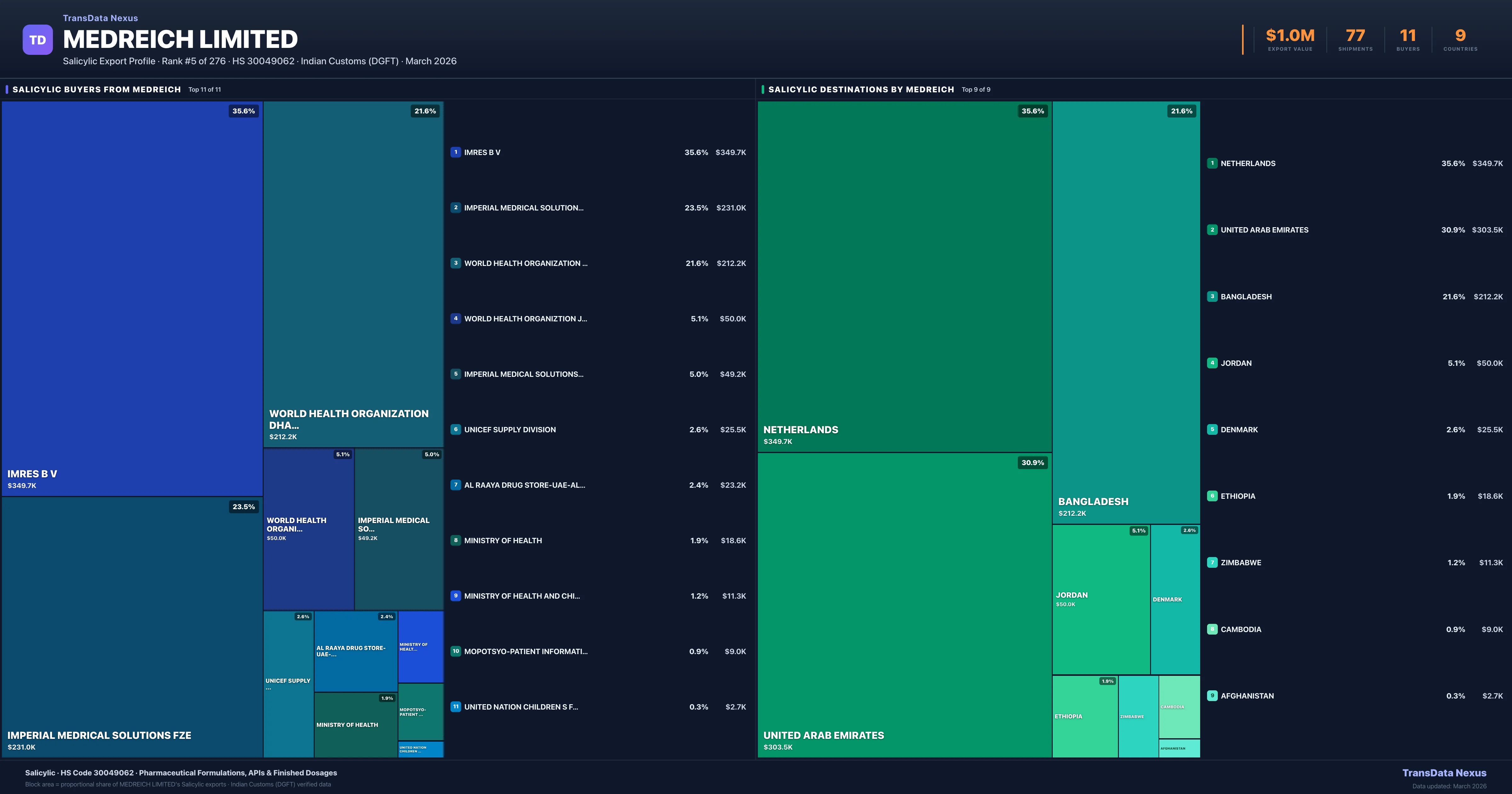Click rank 9 badge beside AFGHANISTAN
Screen dimensions: 1512x794
click(1212, 695)
